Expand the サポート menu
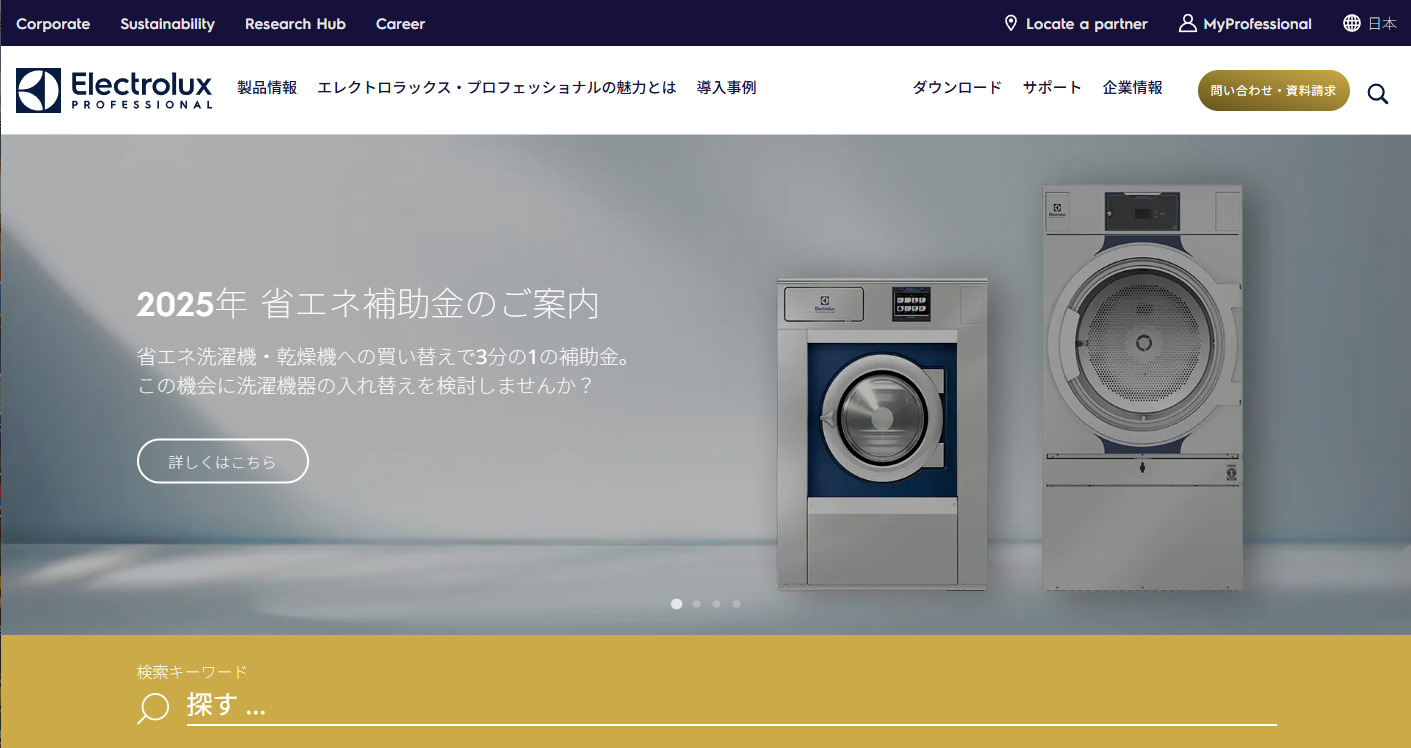This screenshot has height=748, width=1411. point(1052,88)
